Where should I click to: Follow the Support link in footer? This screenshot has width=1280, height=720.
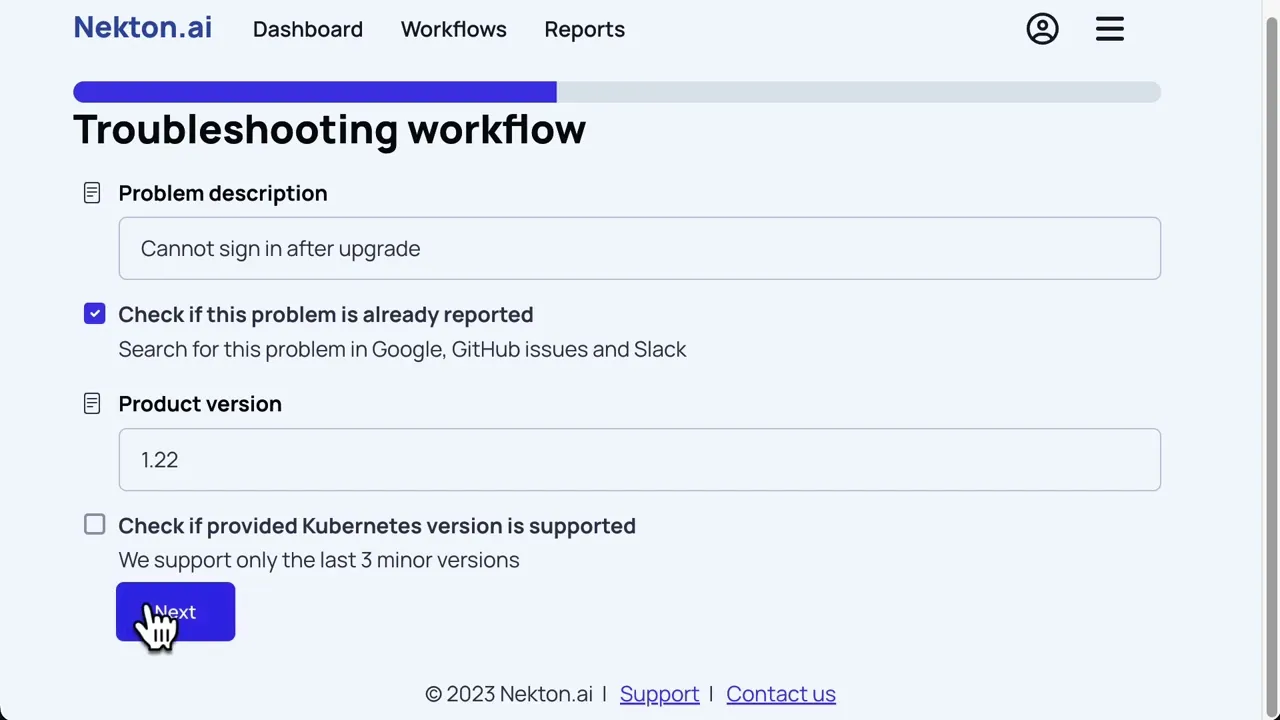[659, 694]
